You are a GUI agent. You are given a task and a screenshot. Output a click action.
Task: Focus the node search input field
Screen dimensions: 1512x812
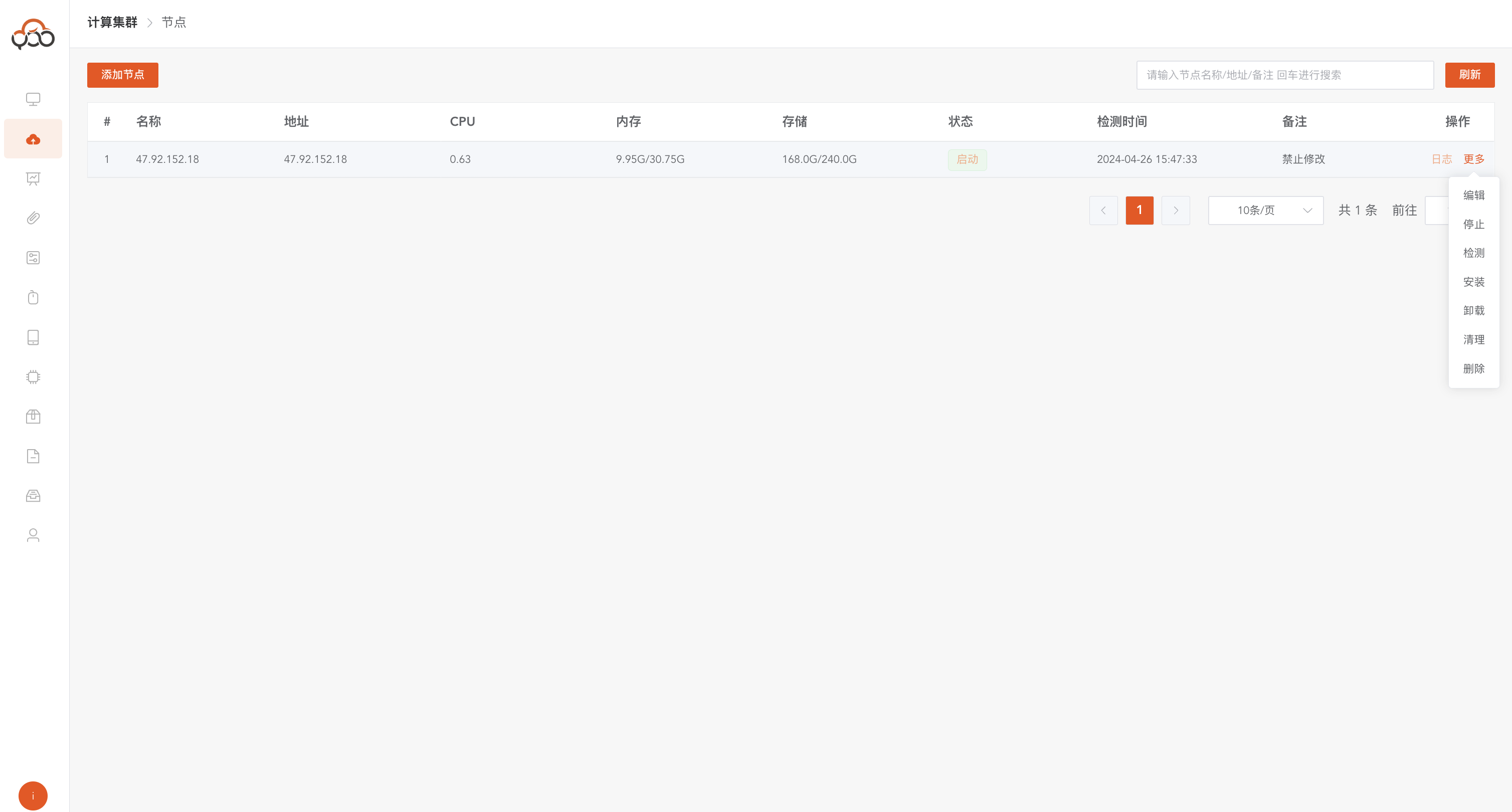[x=1284, y=75]
